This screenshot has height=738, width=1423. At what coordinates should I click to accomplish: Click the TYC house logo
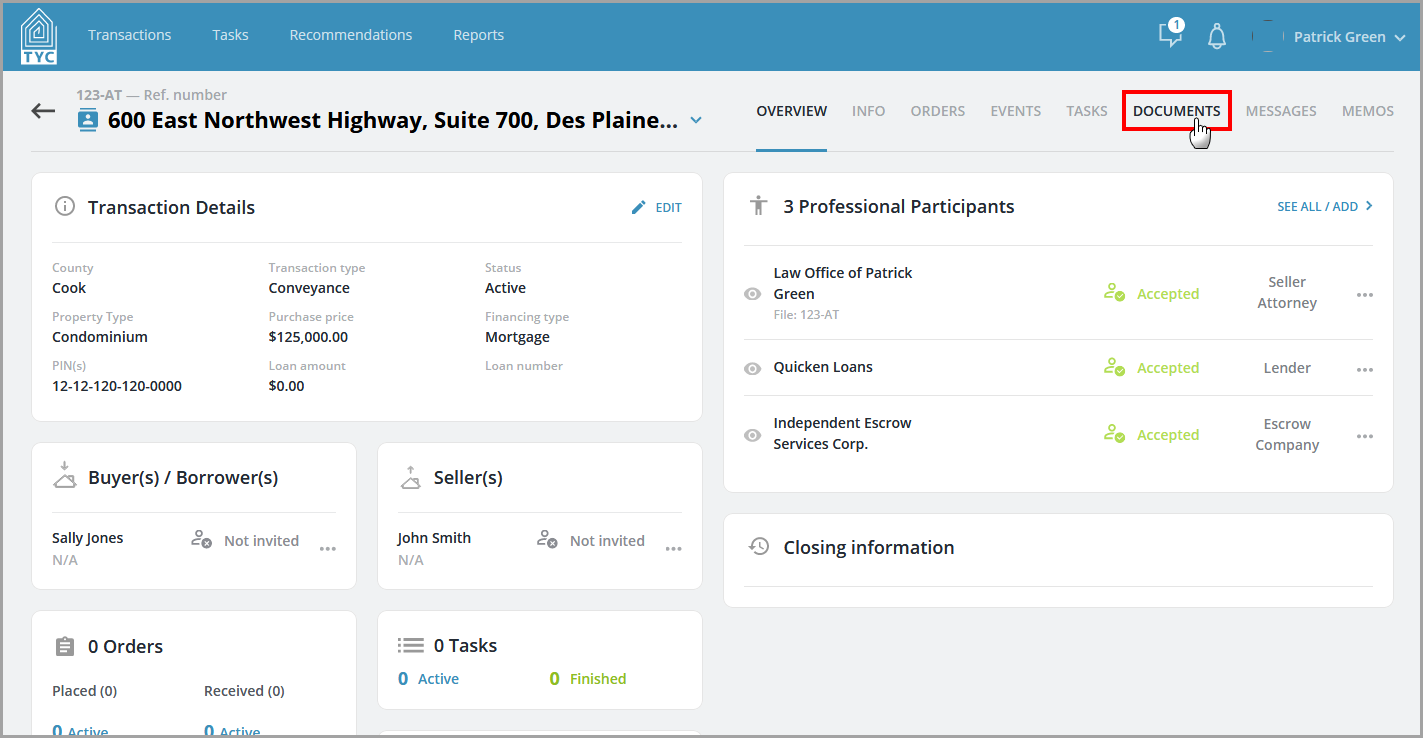pyautogui.click(x=38, y=36)
